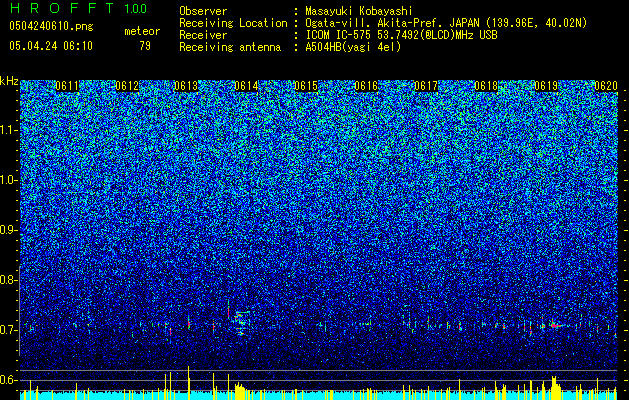Image resolution: width=629 pixels, height=400 pixels.
Task: Click the meteor label above the count
Action: [x=142, y=31]
